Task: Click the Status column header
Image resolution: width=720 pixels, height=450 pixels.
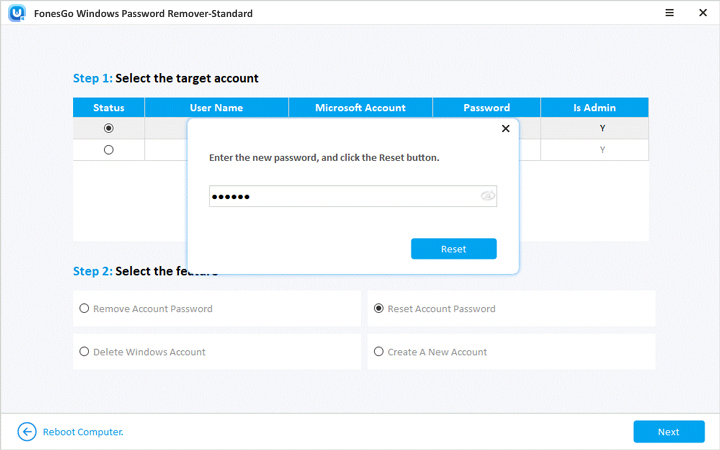Action: point(109,107)
